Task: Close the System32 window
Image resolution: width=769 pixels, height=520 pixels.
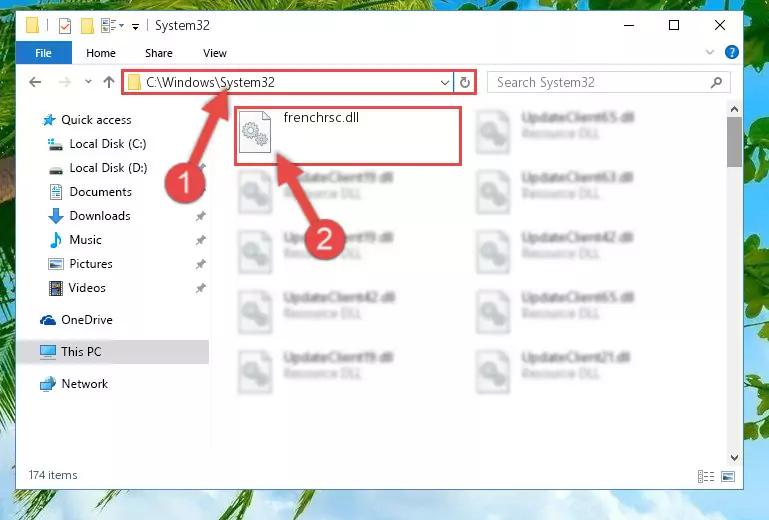Action: [x=719, y=25]
